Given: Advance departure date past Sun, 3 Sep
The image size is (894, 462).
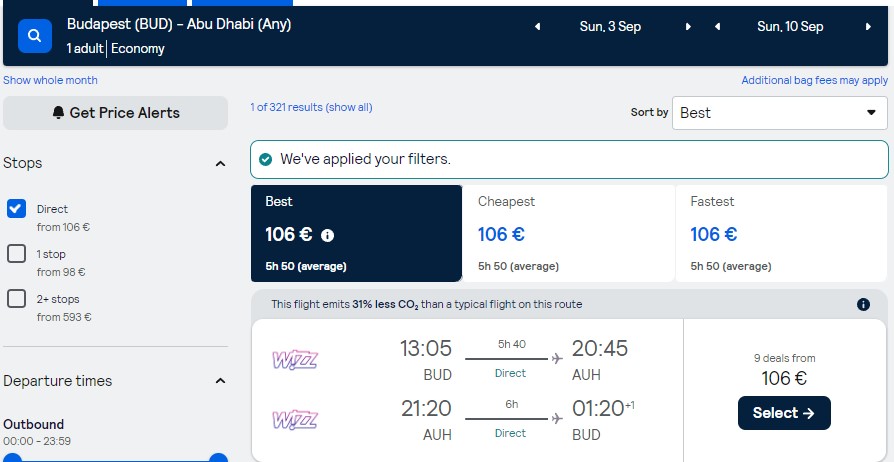Looking at the screenshot, I should (688, 27).
